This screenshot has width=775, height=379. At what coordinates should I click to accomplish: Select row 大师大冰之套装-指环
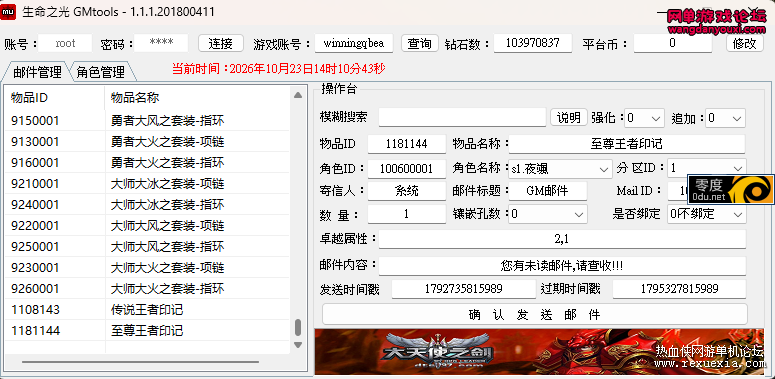[147, 204]
